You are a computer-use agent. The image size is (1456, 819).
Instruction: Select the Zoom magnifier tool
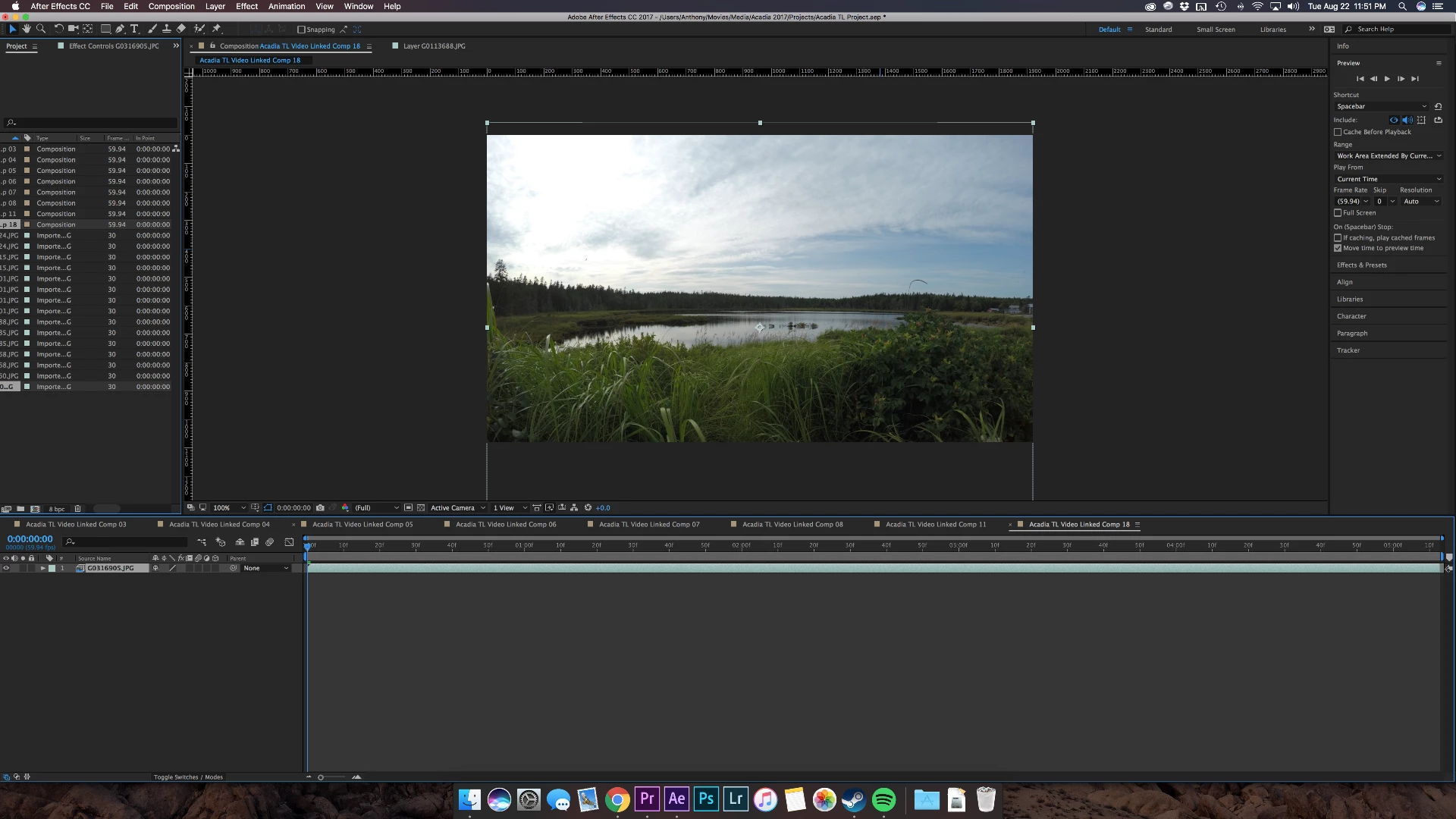41,29
